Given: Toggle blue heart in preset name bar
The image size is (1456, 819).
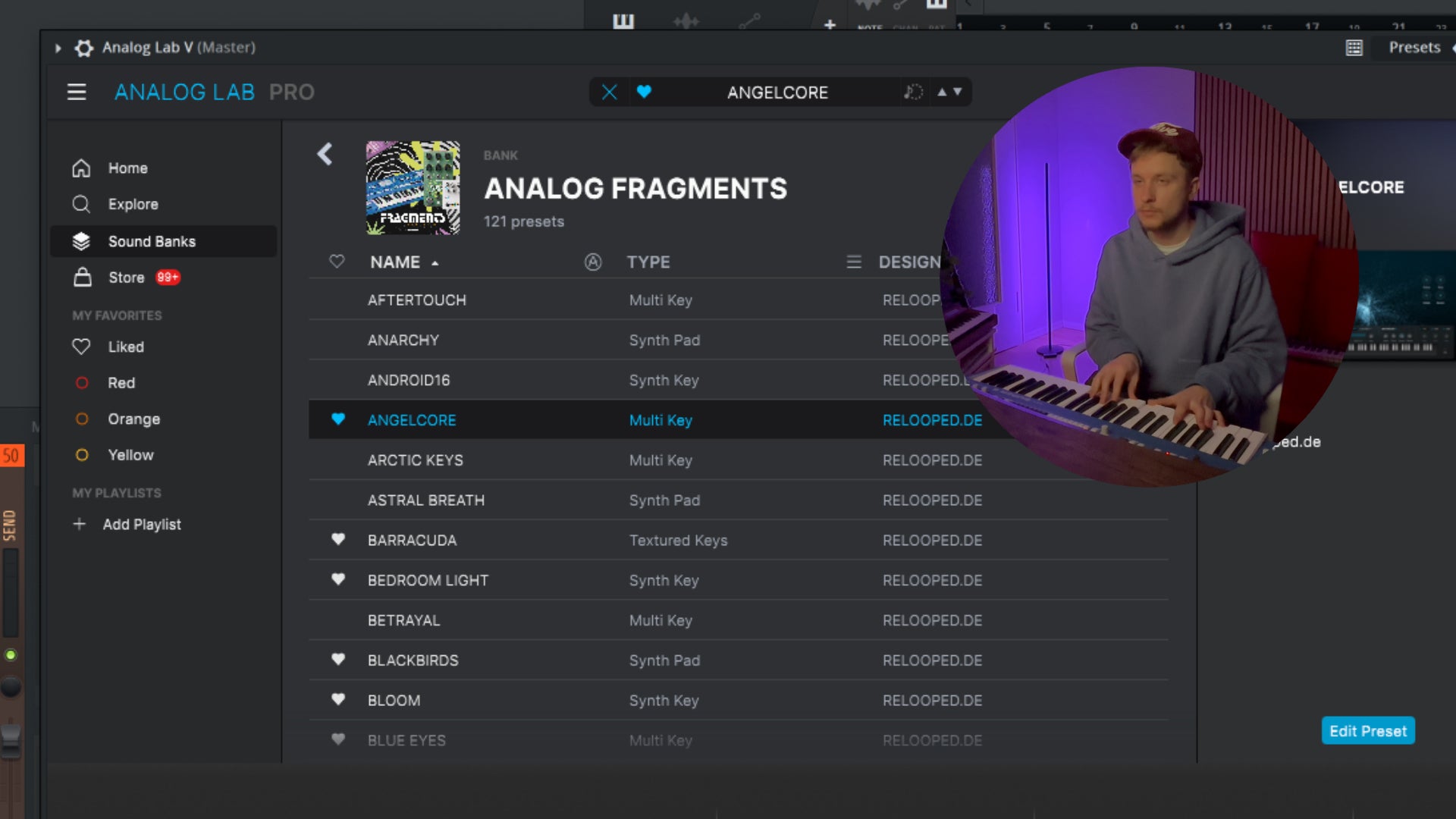Looking at the screenshot, I should coord(644,92).
